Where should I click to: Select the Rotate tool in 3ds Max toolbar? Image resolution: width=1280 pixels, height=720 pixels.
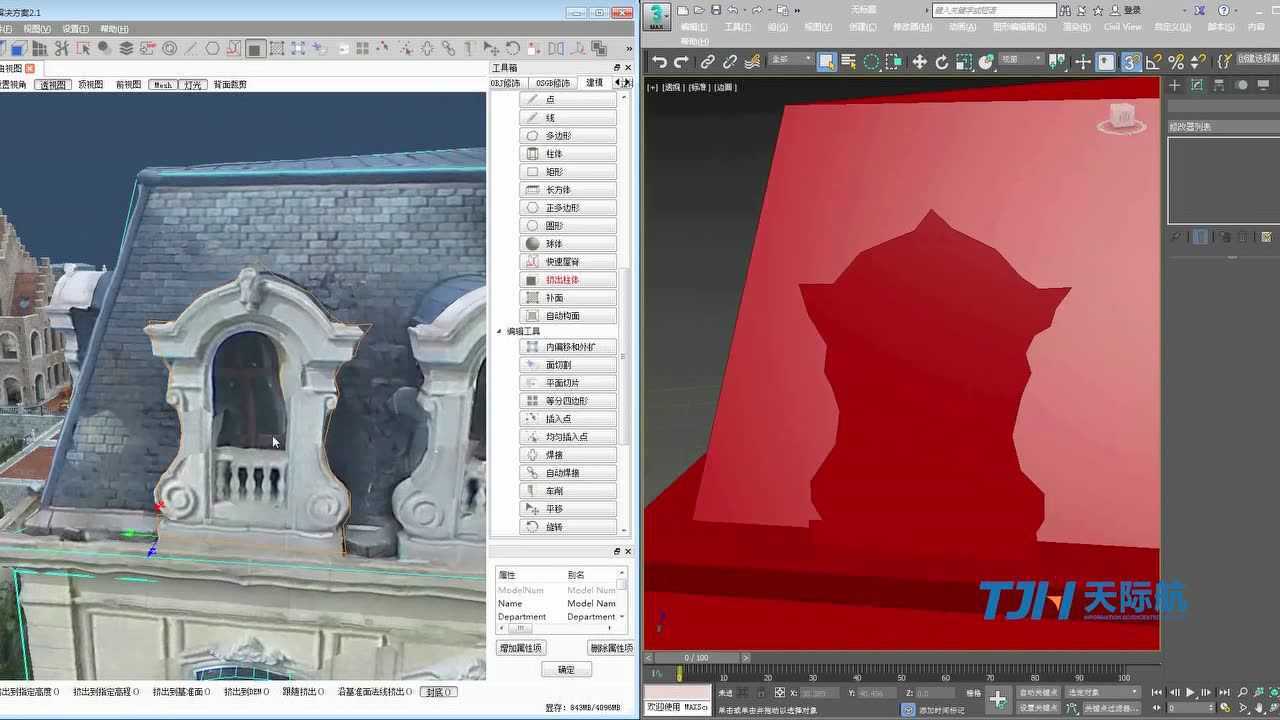pos(943,62)
